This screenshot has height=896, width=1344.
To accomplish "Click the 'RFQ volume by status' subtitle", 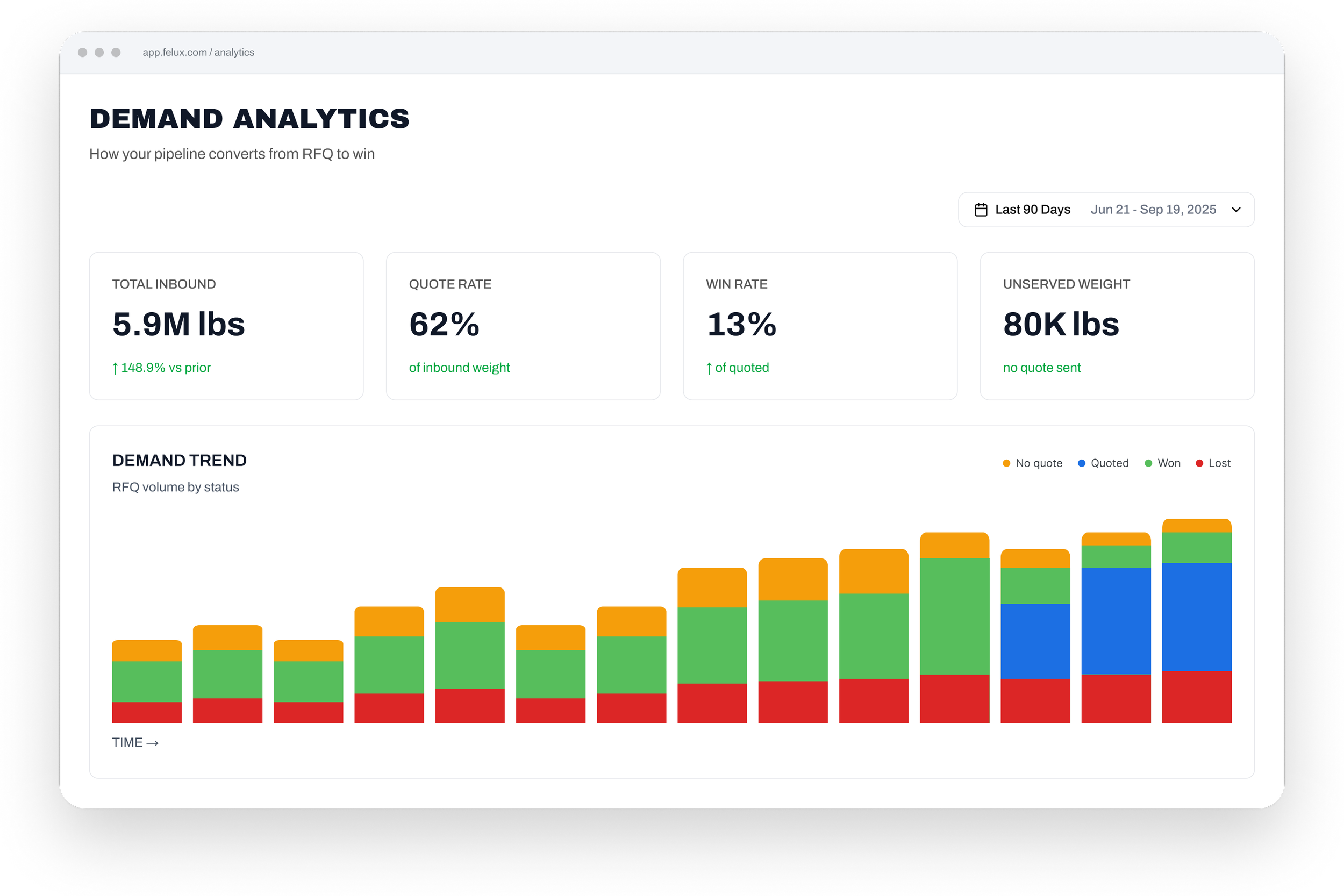I will pos(175,488).
